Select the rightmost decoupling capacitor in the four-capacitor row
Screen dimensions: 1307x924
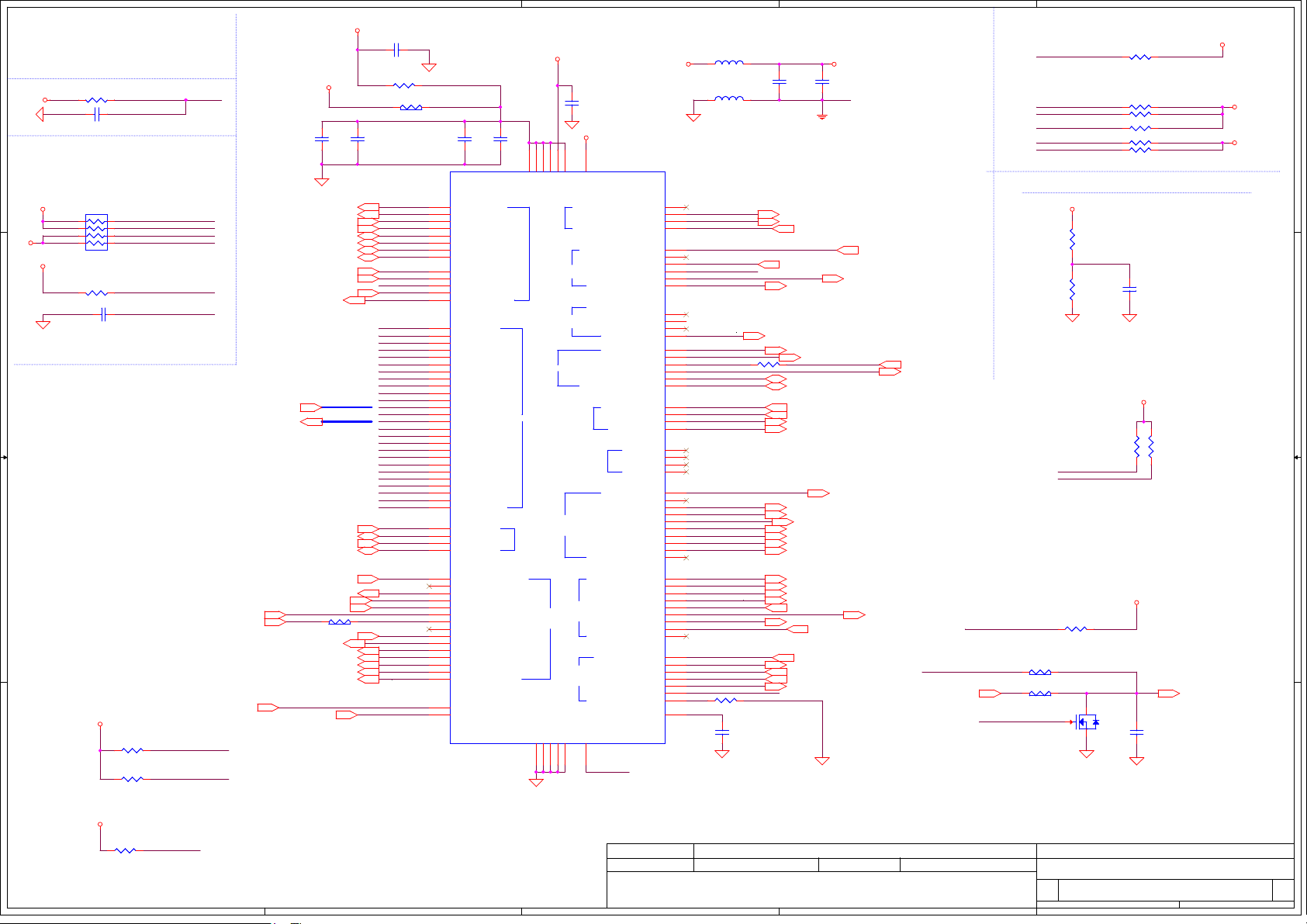(x=500, y=139)
